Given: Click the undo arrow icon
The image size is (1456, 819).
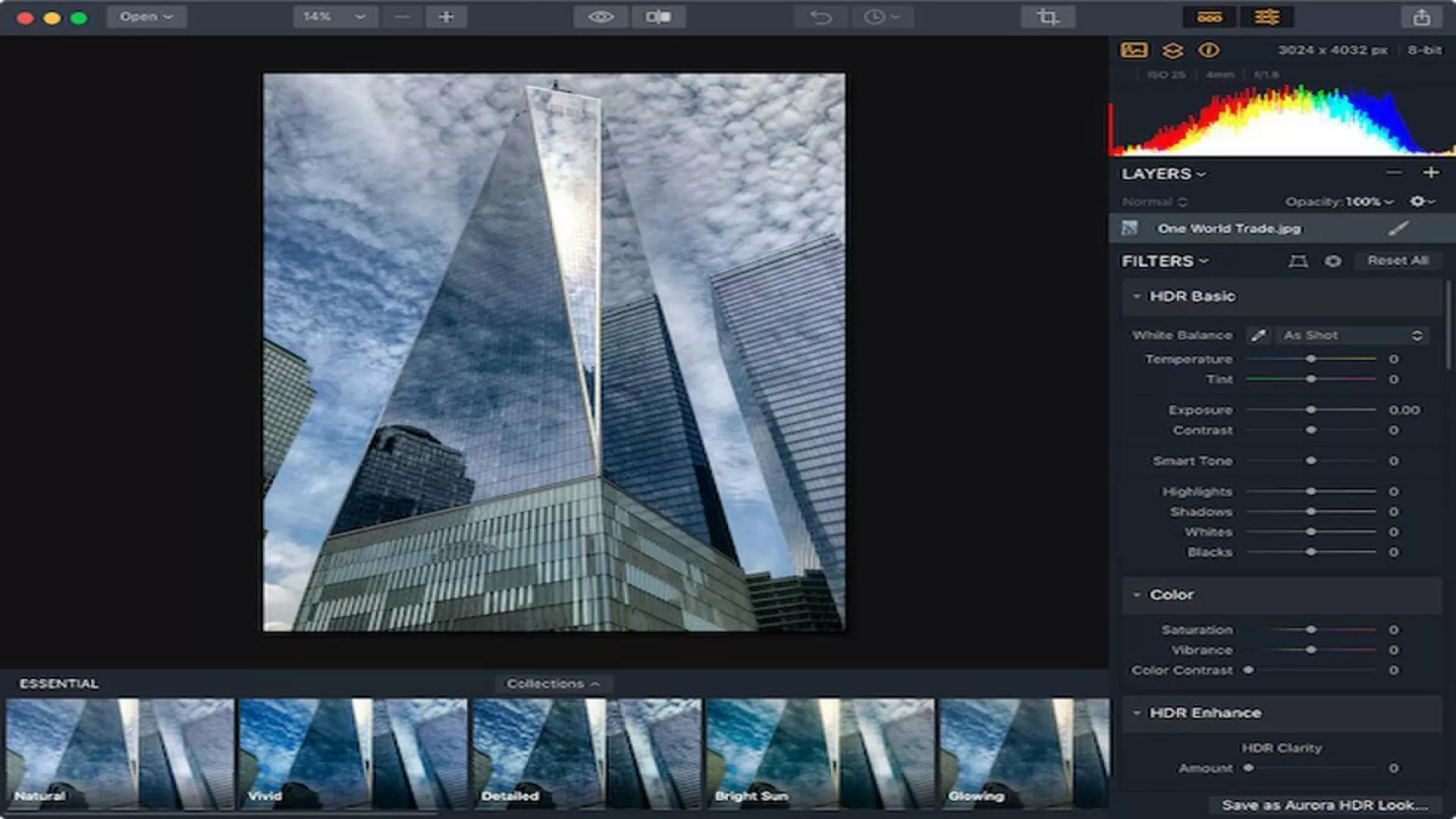Looking at the screenshot, I should pos(821,17).
